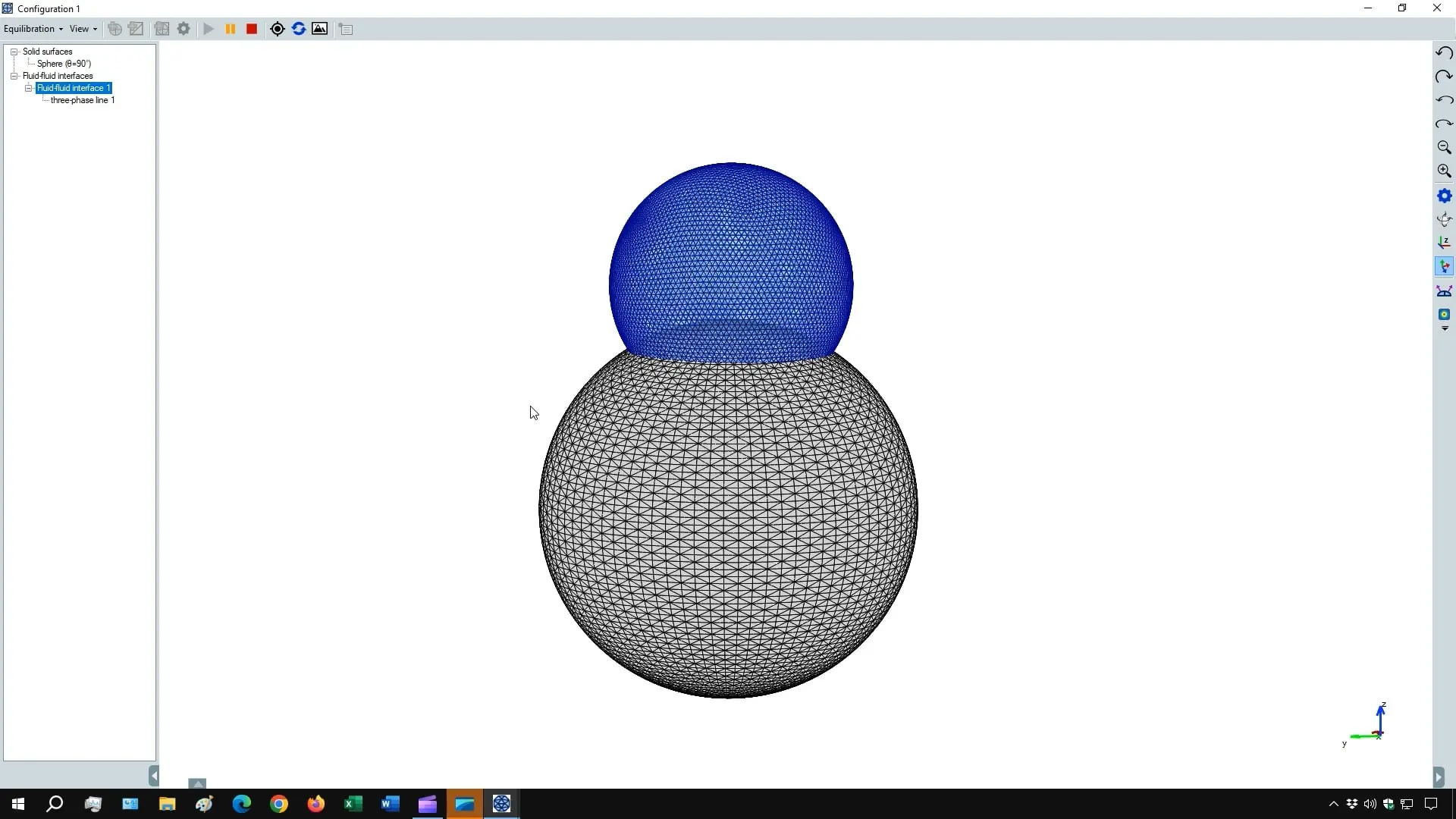Capture a screenshot with the image icon

coord(320,29)
